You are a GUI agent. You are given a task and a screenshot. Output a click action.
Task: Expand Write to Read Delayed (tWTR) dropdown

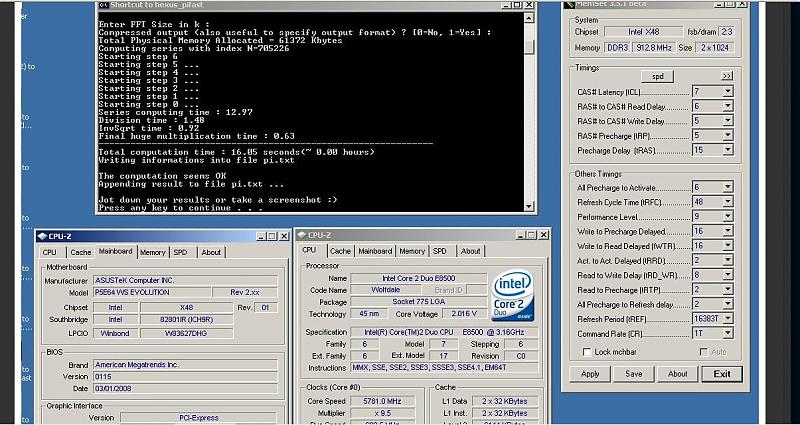point(728,246)
